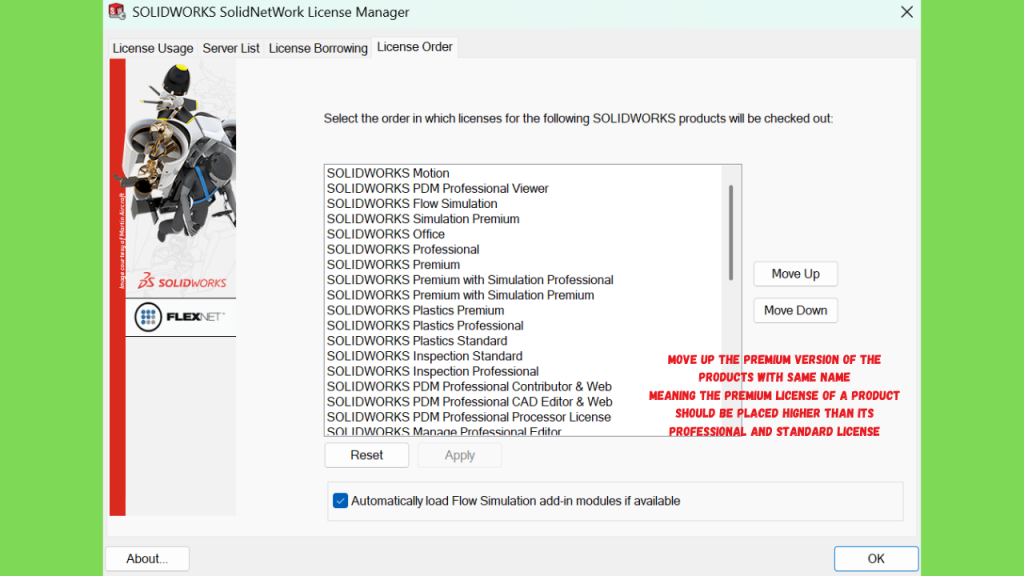
Task: Click the greyed Apply button
Action: pyautogui.click(x=460, y=455)
